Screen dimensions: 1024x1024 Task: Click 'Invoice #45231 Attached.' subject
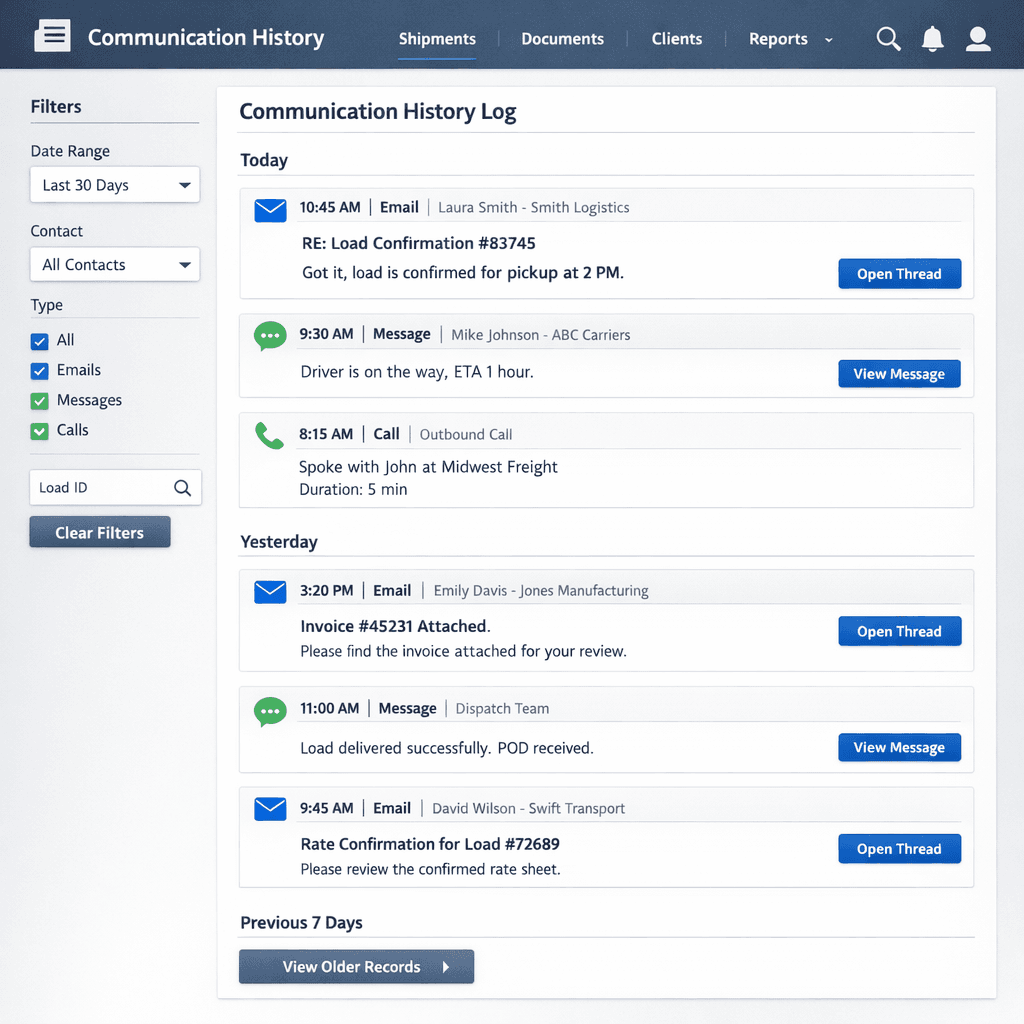tap(396, 626)
